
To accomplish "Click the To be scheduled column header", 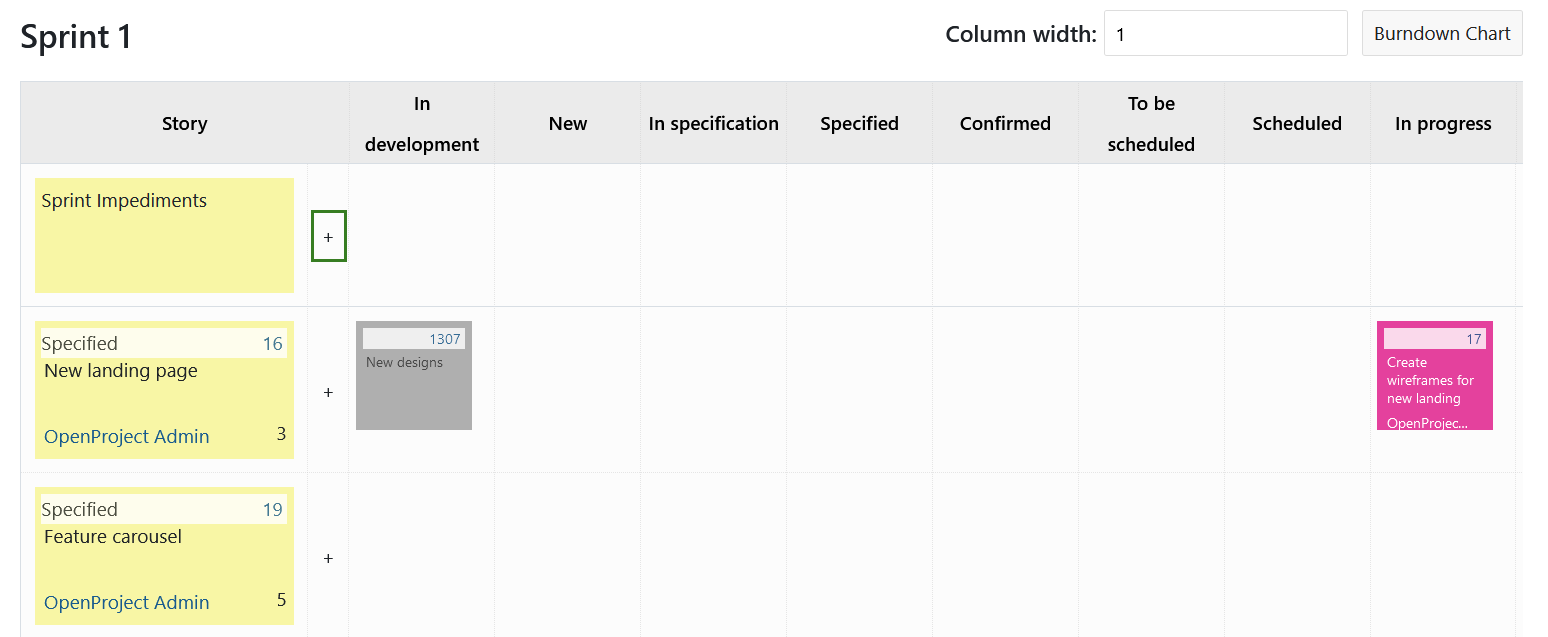I will 1150,123.
